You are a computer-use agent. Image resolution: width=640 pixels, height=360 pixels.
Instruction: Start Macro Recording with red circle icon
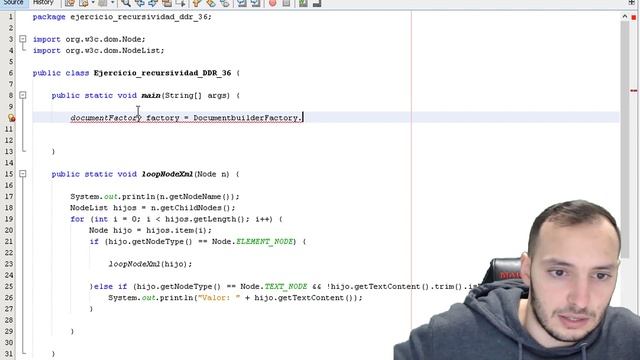point(272,3)
